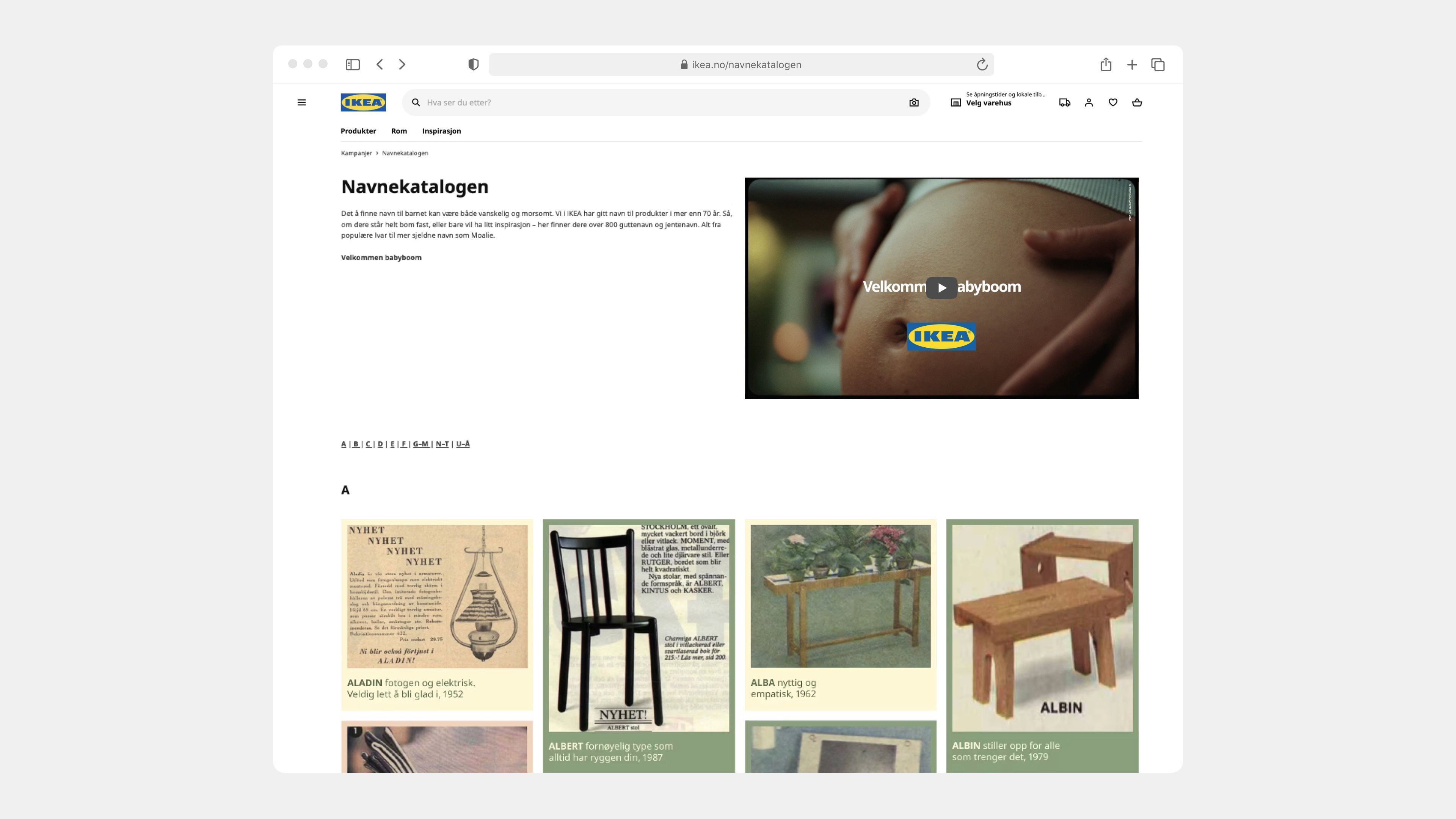
Task: Open visual search camera icon
Action: (x=914, y=102)
